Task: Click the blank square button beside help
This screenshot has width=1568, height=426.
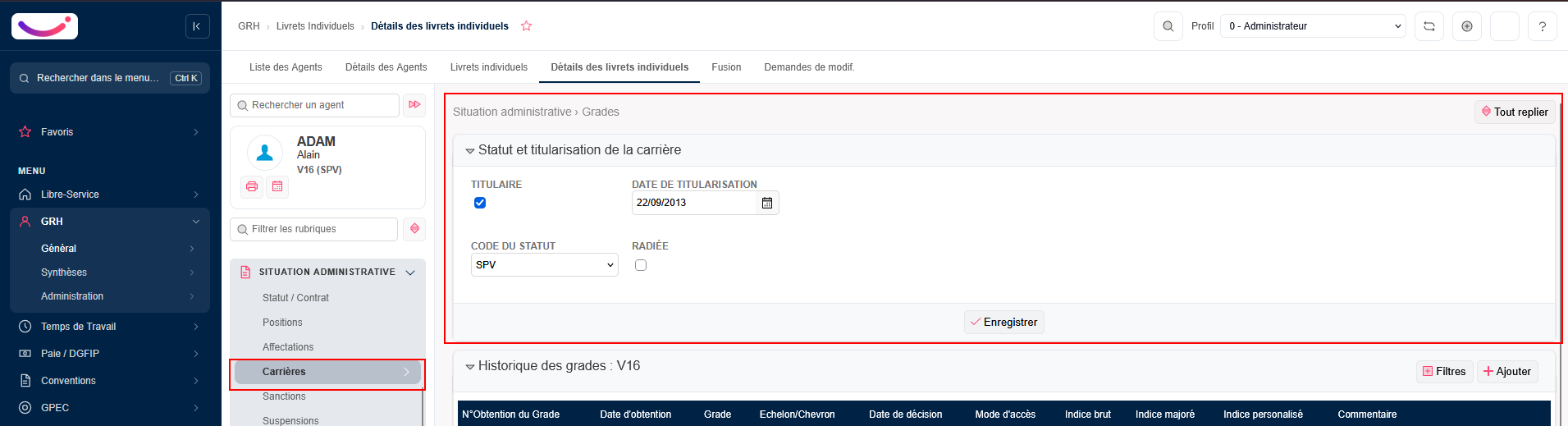Action: point(1505,26)
